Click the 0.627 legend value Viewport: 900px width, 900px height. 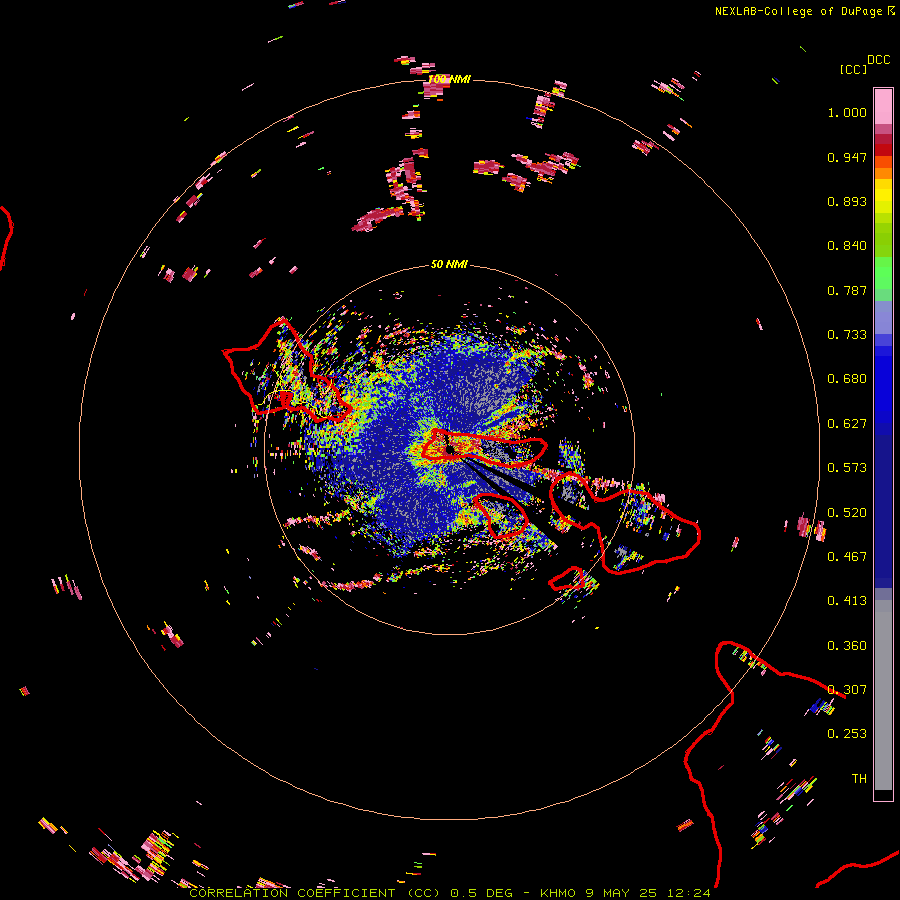coord(847,424)
